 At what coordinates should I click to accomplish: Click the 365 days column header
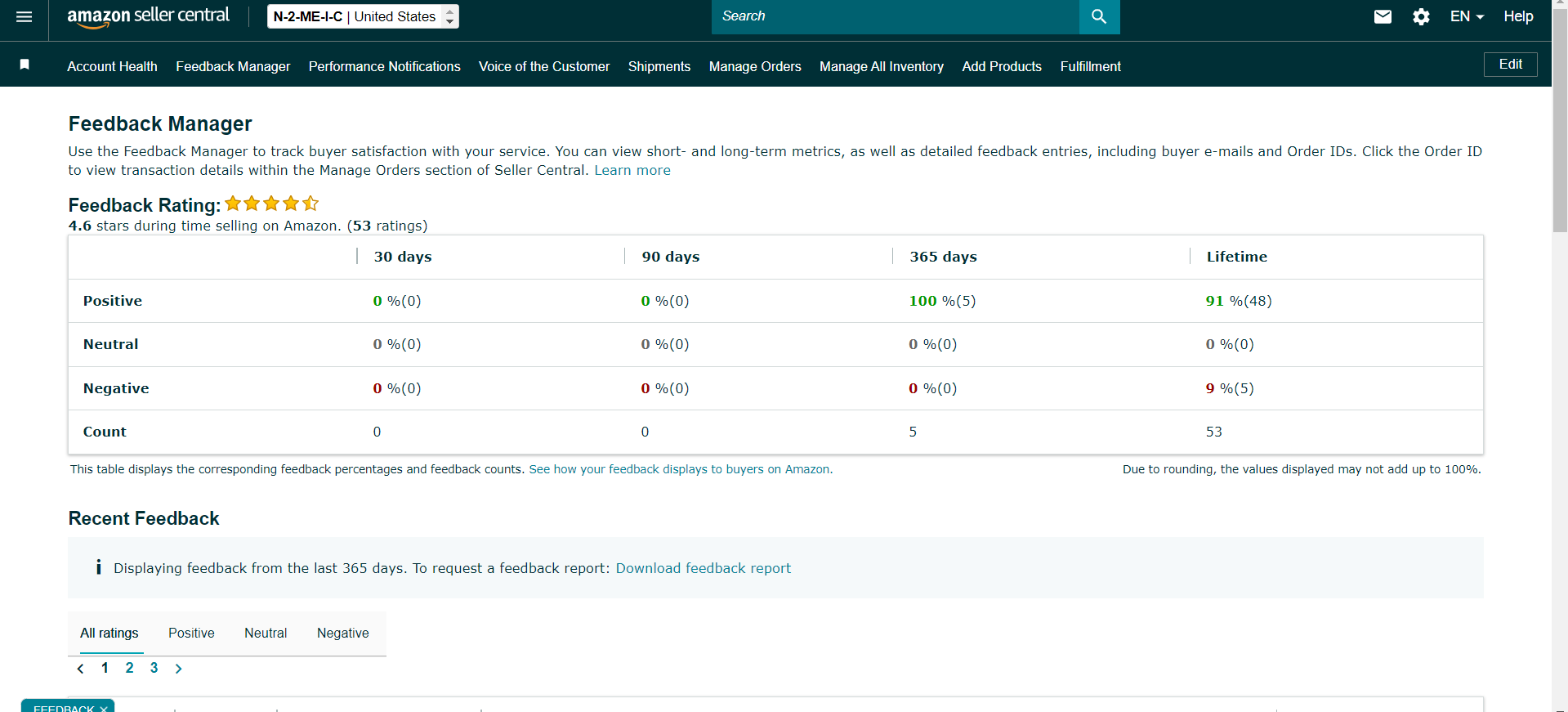943,257
